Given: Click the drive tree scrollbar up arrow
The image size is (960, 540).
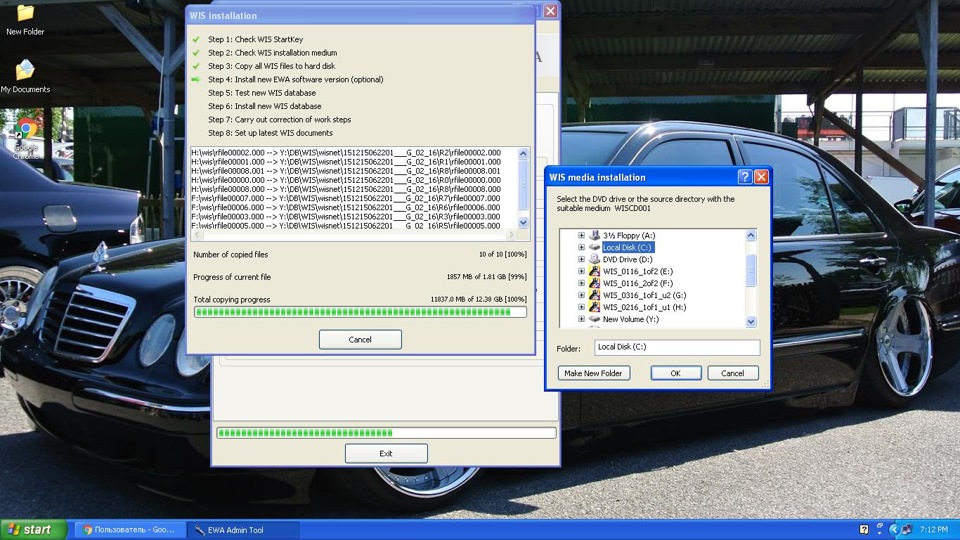Looking at the screenshot, I should (x=751, y=235).
